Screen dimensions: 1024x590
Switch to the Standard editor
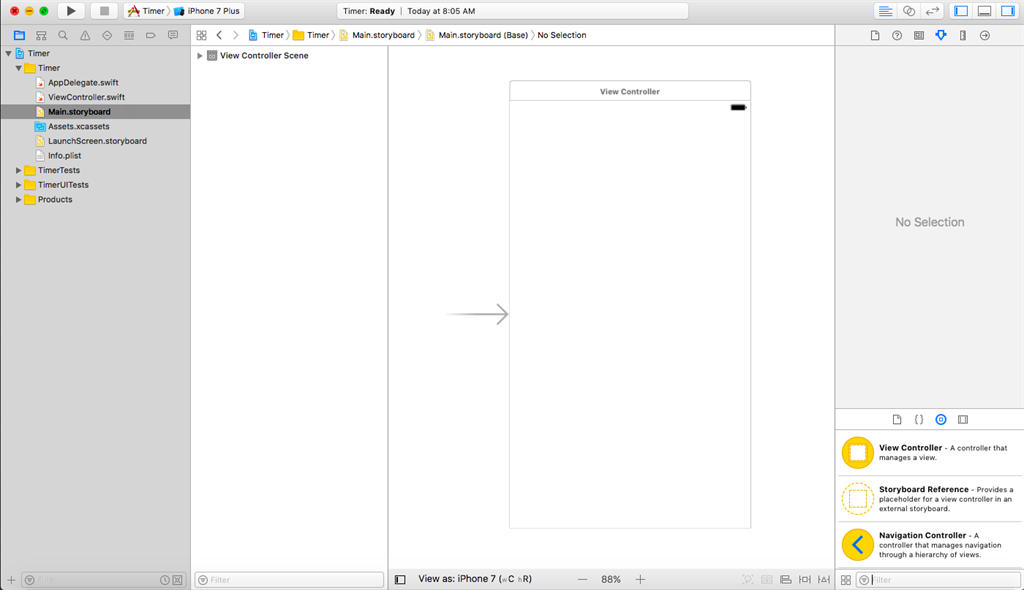coord(885,11)
